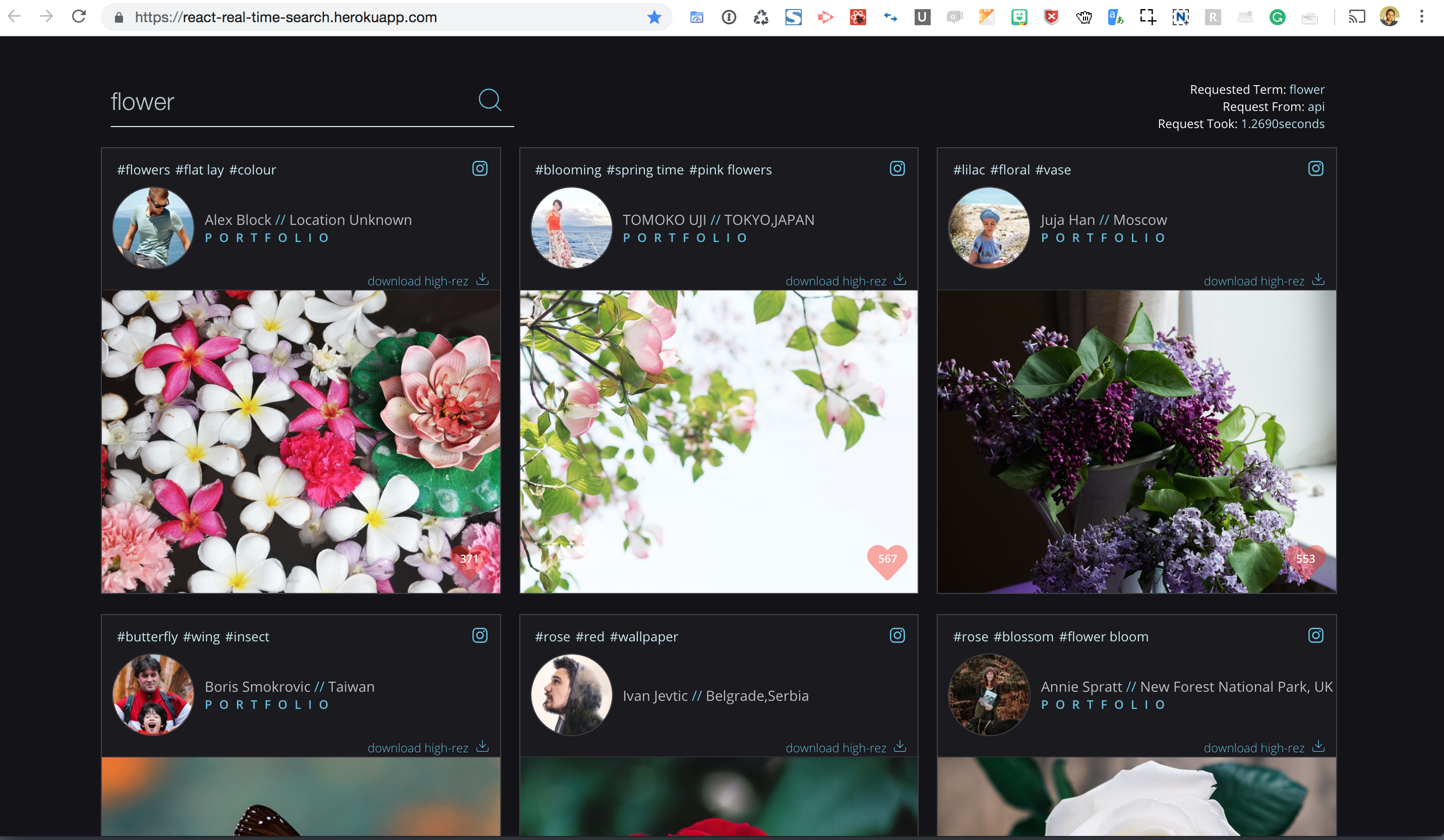Open the flat lay flowers photo

301,441
